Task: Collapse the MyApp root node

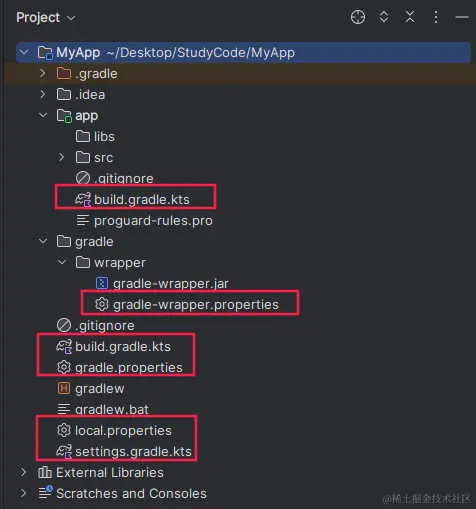Action: tap(24, 52)
